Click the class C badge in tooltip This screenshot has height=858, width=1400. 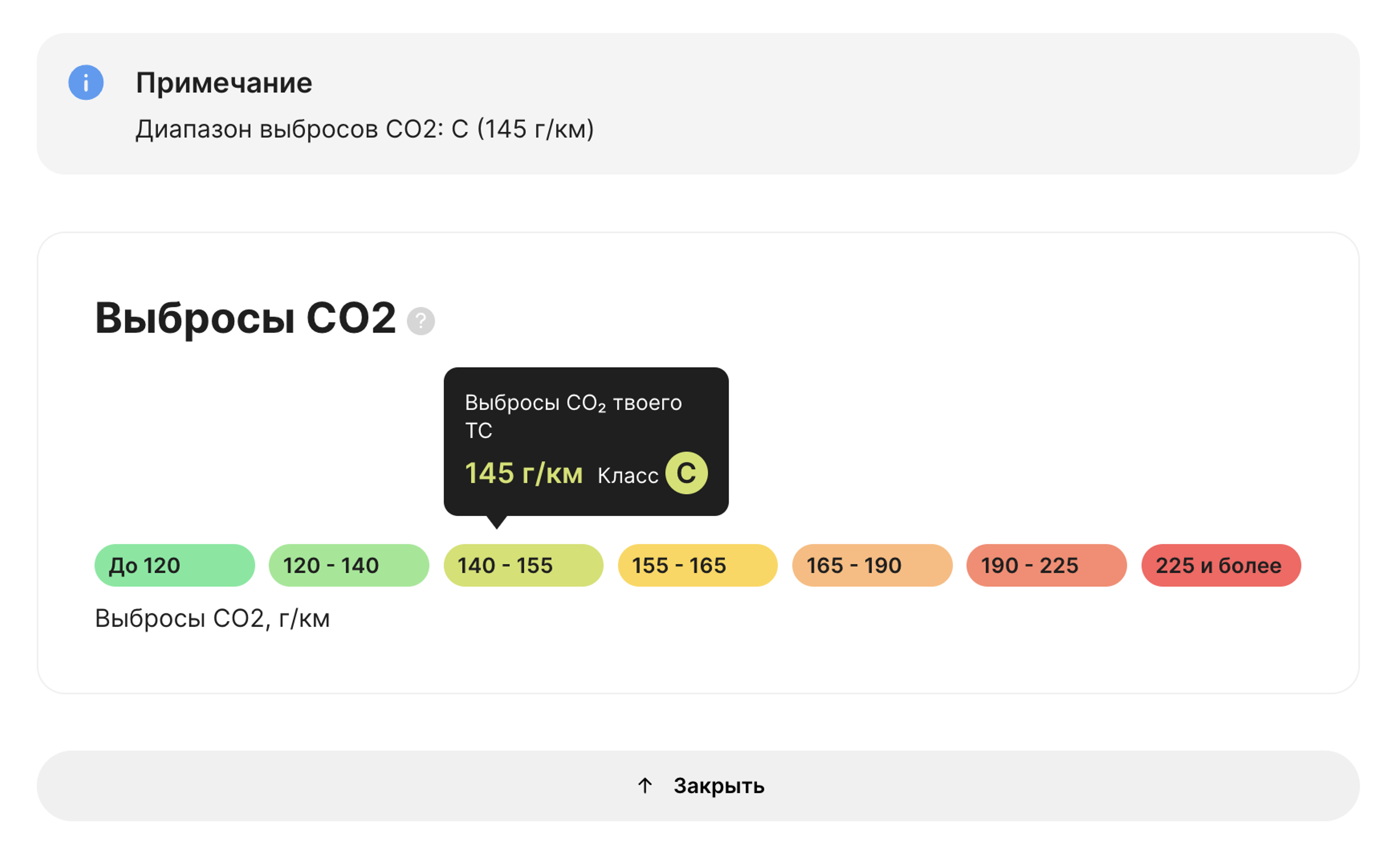click(687, 473)
